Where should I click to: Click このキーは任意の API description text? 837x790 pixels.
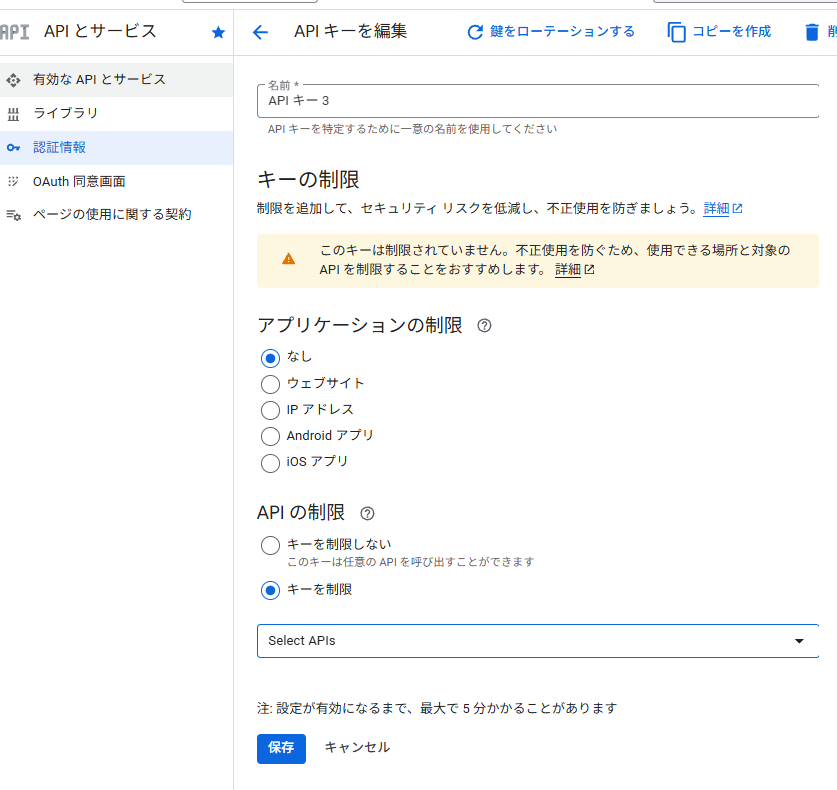410,562
